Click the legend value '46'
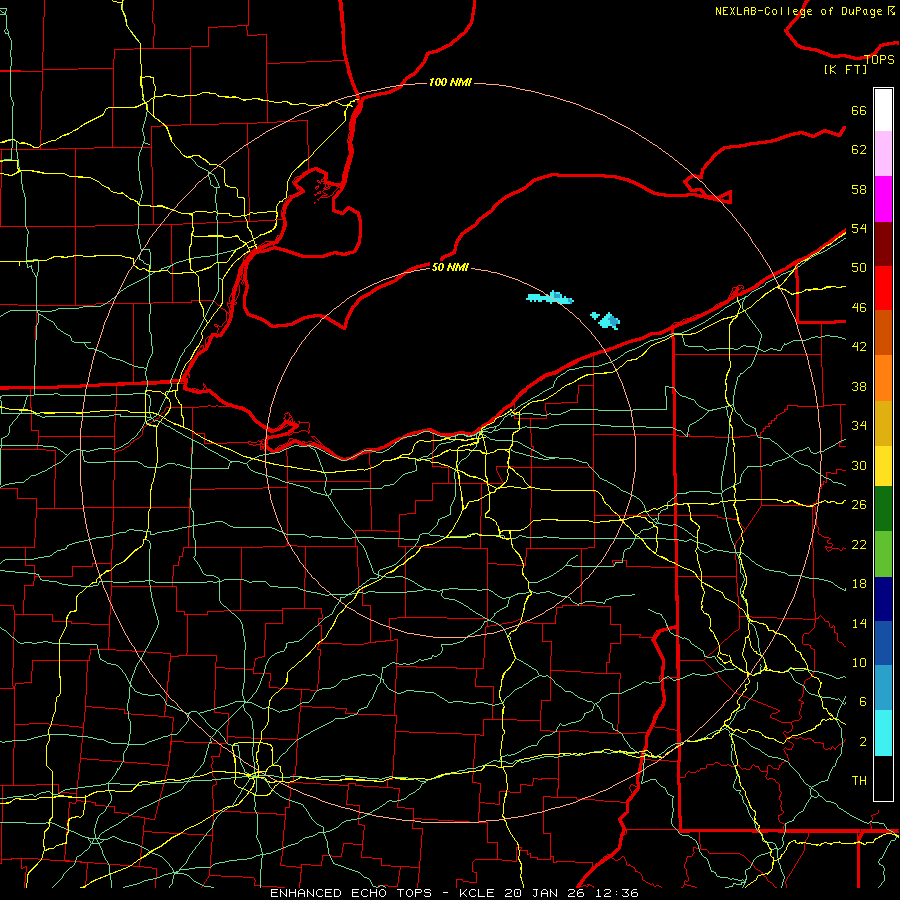 859,308
